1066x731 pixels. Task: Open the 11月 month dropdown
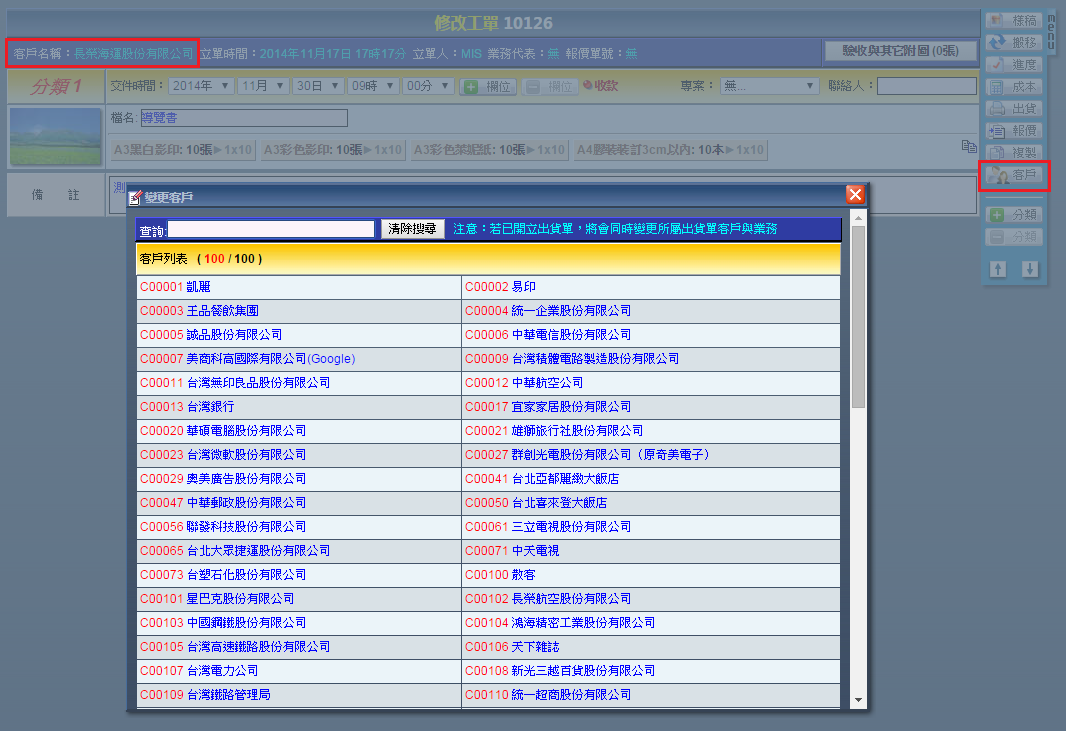(x=263, y=86)
